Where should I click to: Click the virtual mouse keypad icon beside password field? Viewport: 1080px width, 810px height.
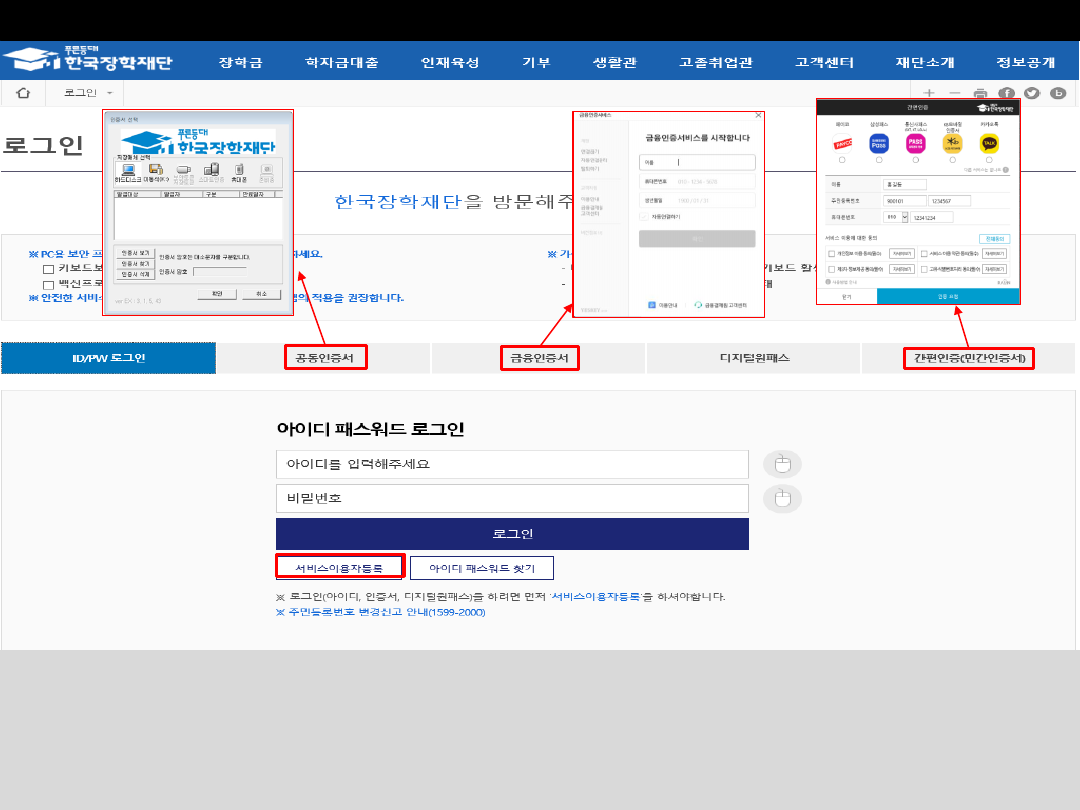[782, 498]
